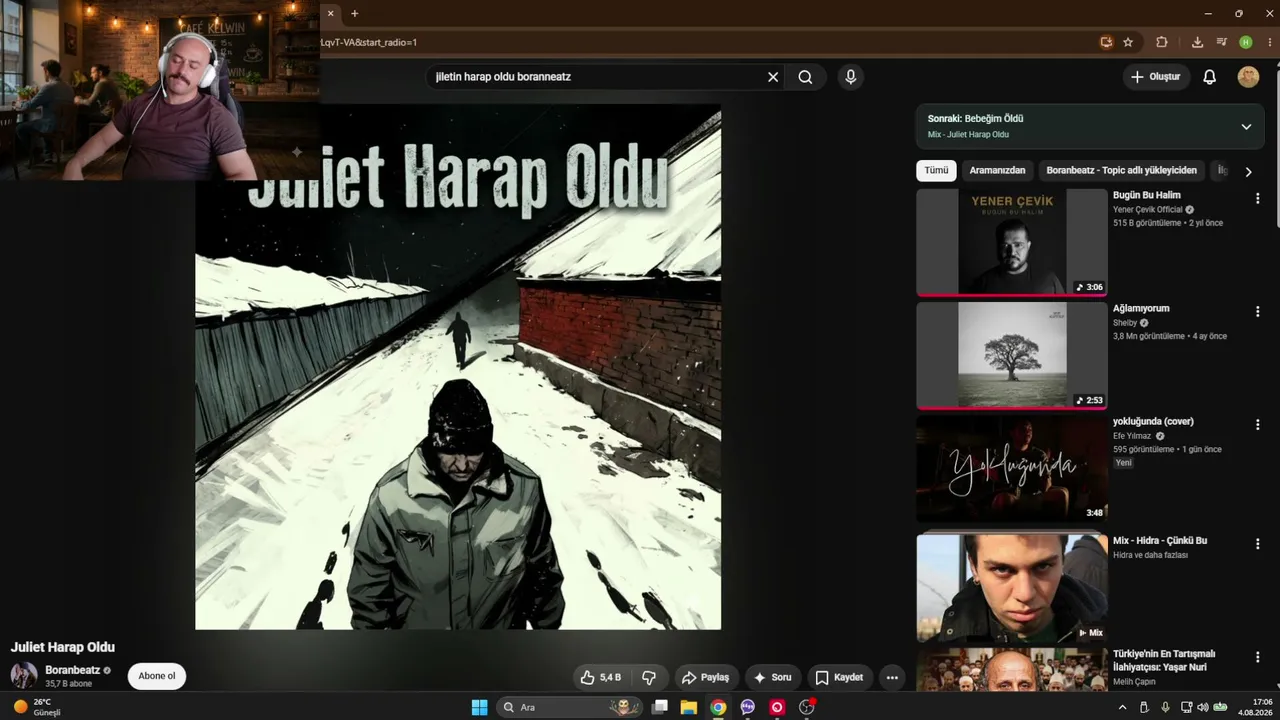Screen dimensions: 1280x720
Task: Open the red app icon on taskbar
Action: pyautogui.click(x=777, y=707)
